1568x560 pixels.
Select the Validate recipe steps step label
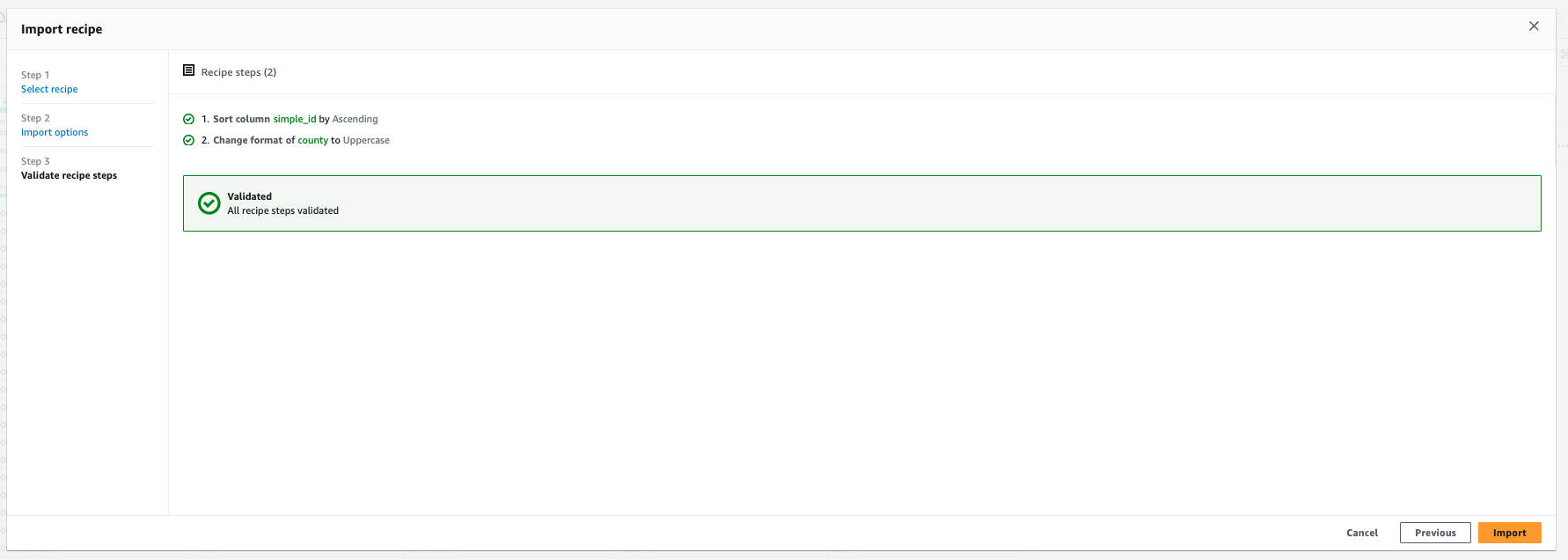click(x=69, y=174)
